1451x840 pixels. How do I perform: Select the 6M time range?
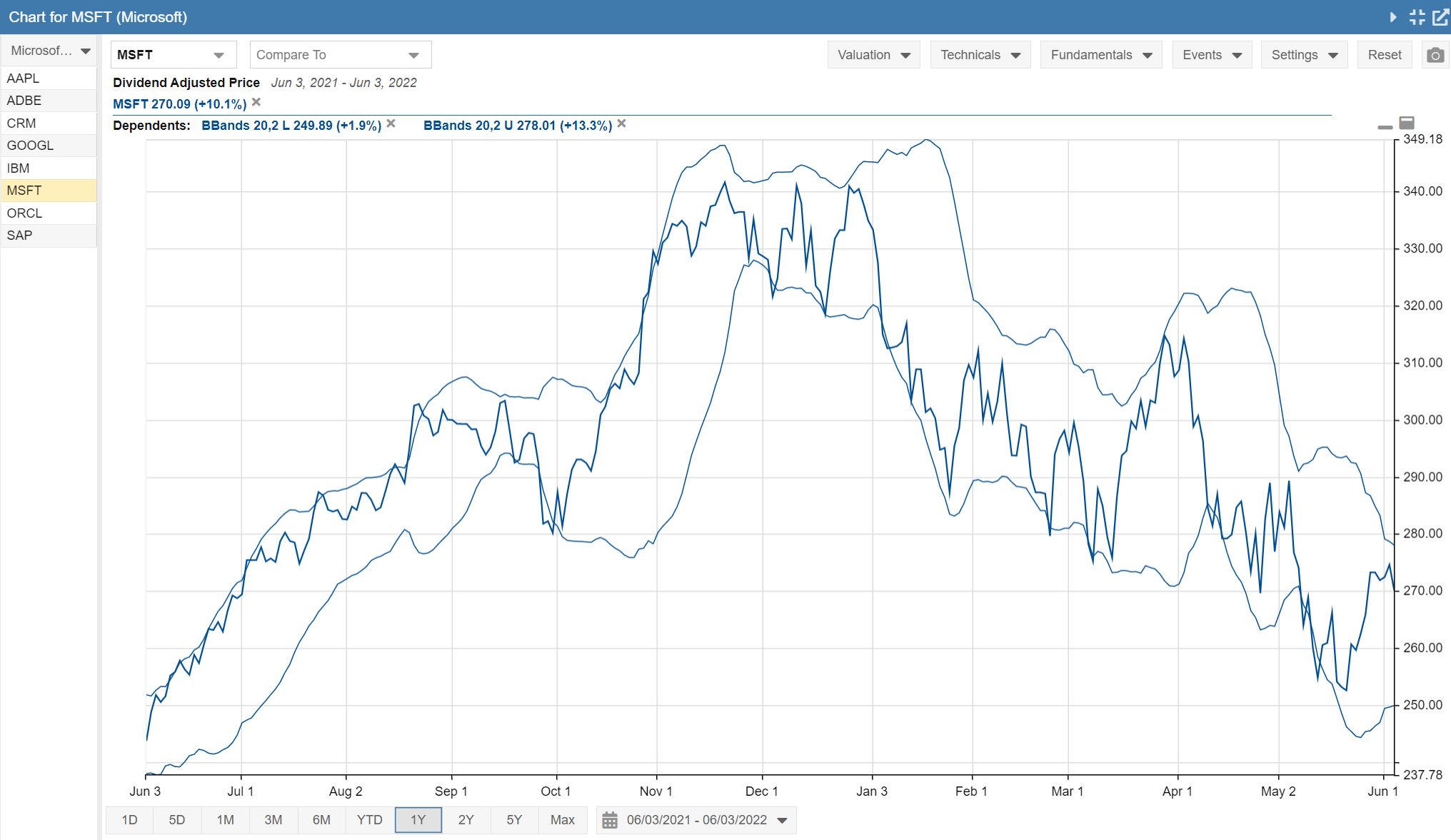[321, 820]
